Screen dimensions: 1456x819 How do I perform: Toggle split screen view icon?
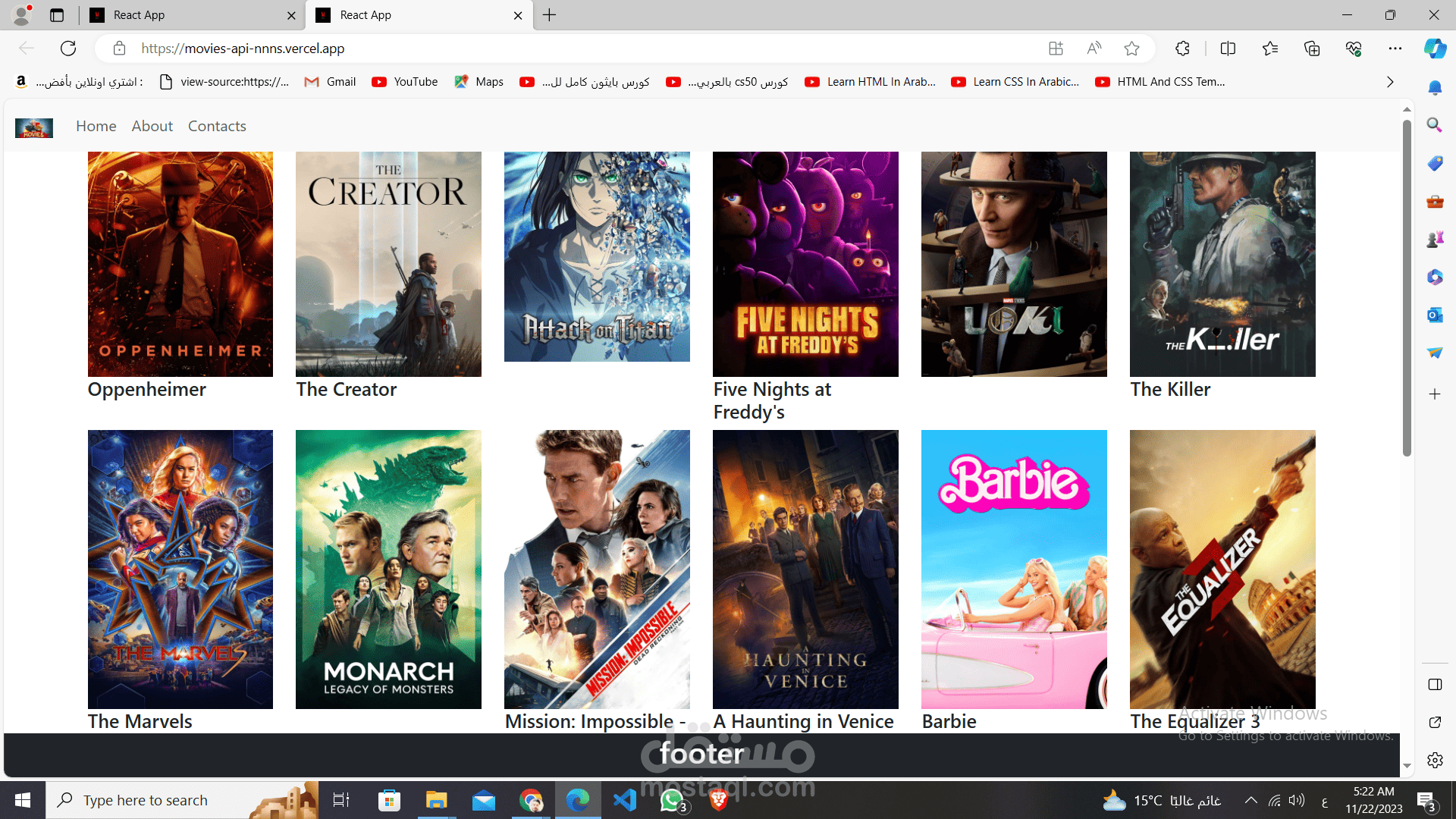1228,49
